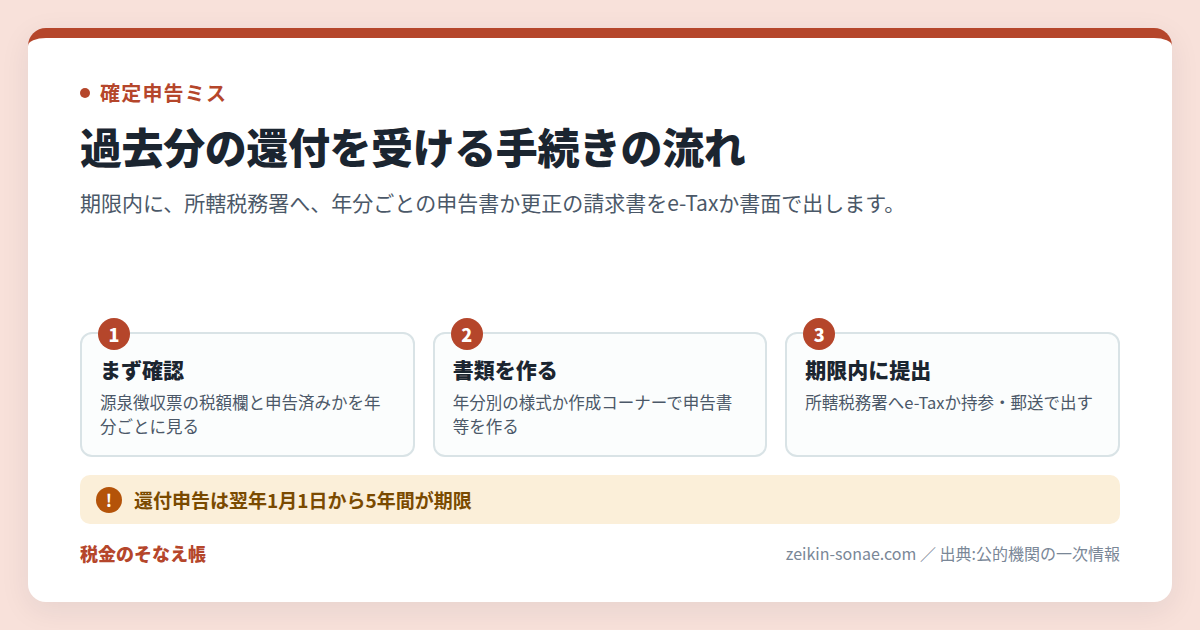The width and height of the screenshot is (1200, 630).
Task: Click the subtitle starting 期限内に、所轄税務署へ
Action: click(x=486, y=205)
